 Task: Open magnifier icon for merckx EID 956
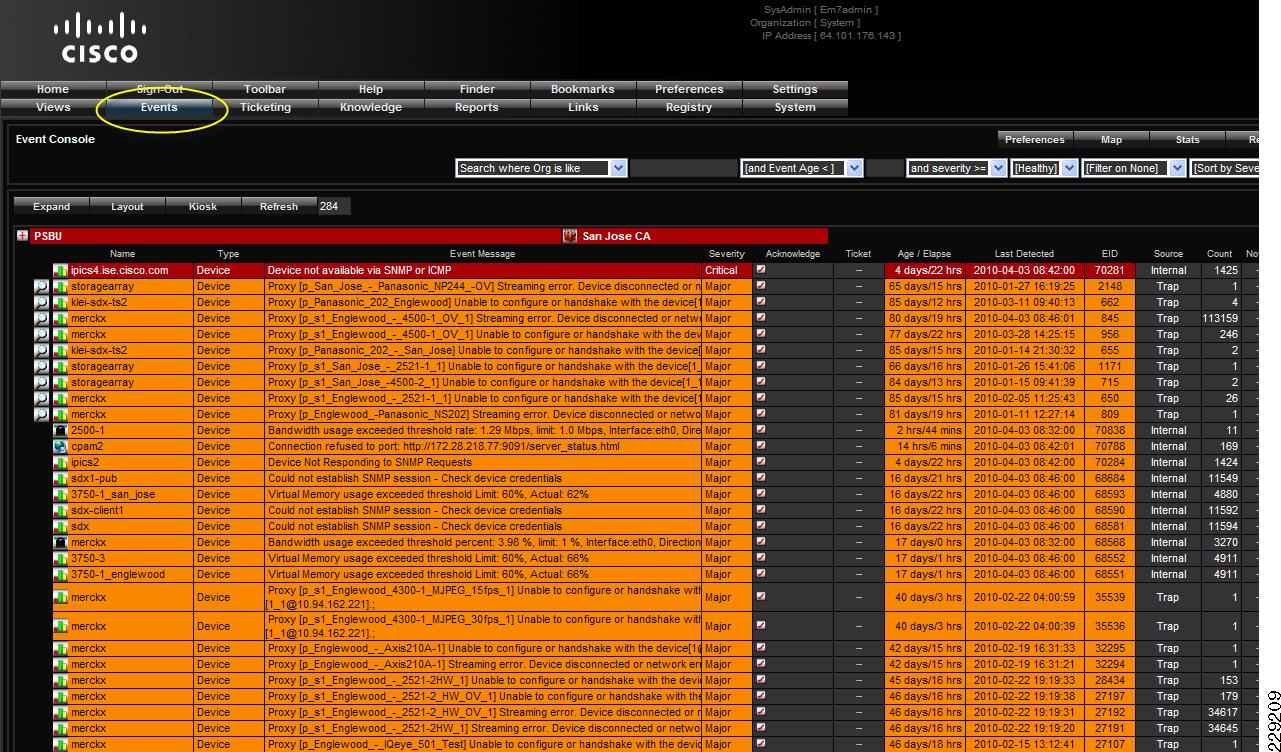[x=41, y=334]
